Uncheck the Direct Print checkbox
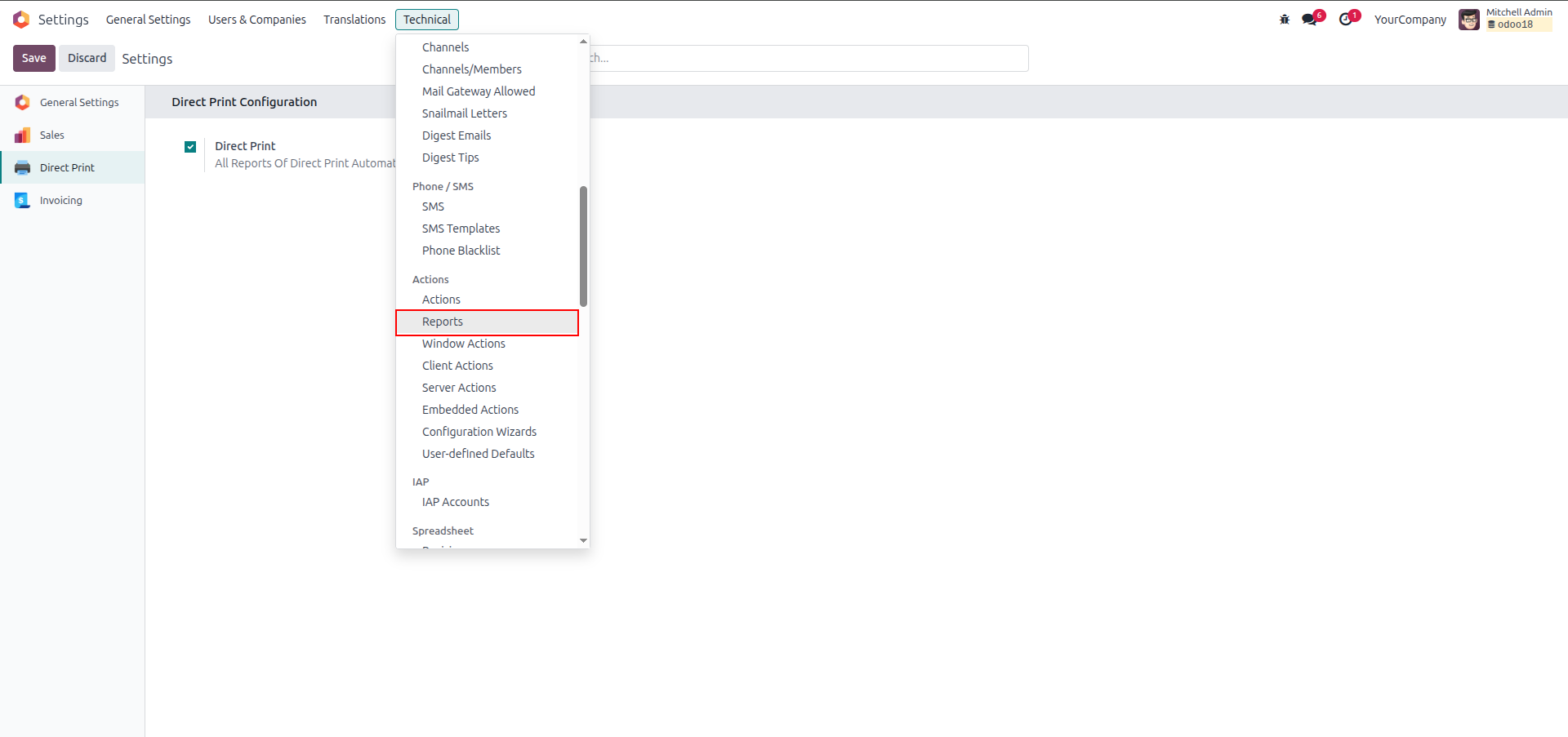 pyautogui.click(x=190, y=147)
